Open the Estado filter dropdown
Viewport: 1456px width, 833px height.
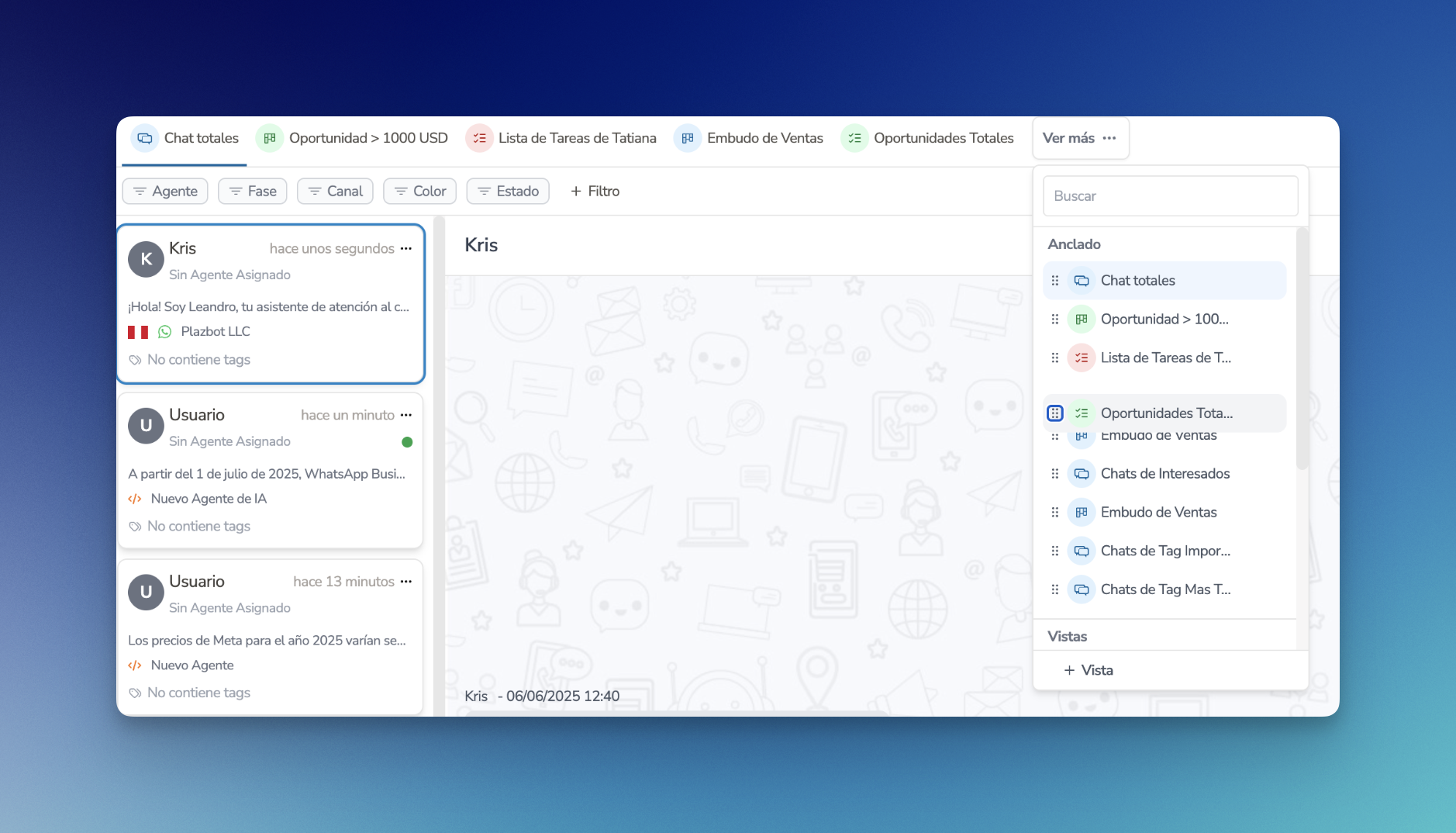tap(508, 191)
